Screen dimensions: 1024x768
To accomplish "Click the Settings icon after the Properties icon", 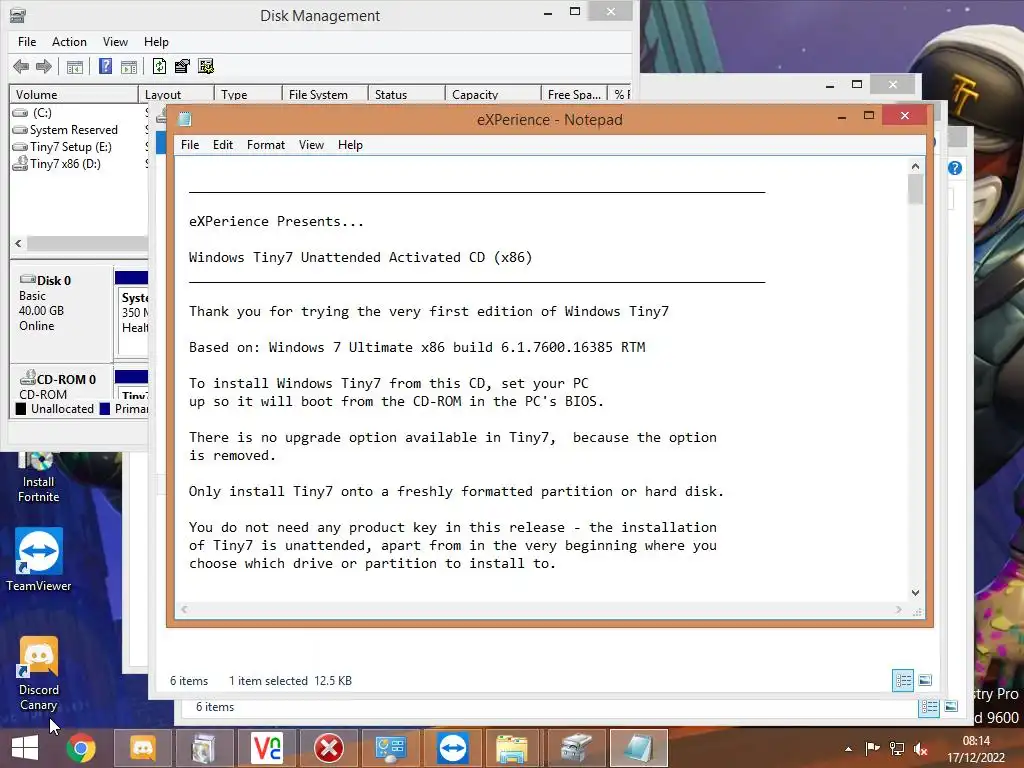I will (x=206, y=66).
